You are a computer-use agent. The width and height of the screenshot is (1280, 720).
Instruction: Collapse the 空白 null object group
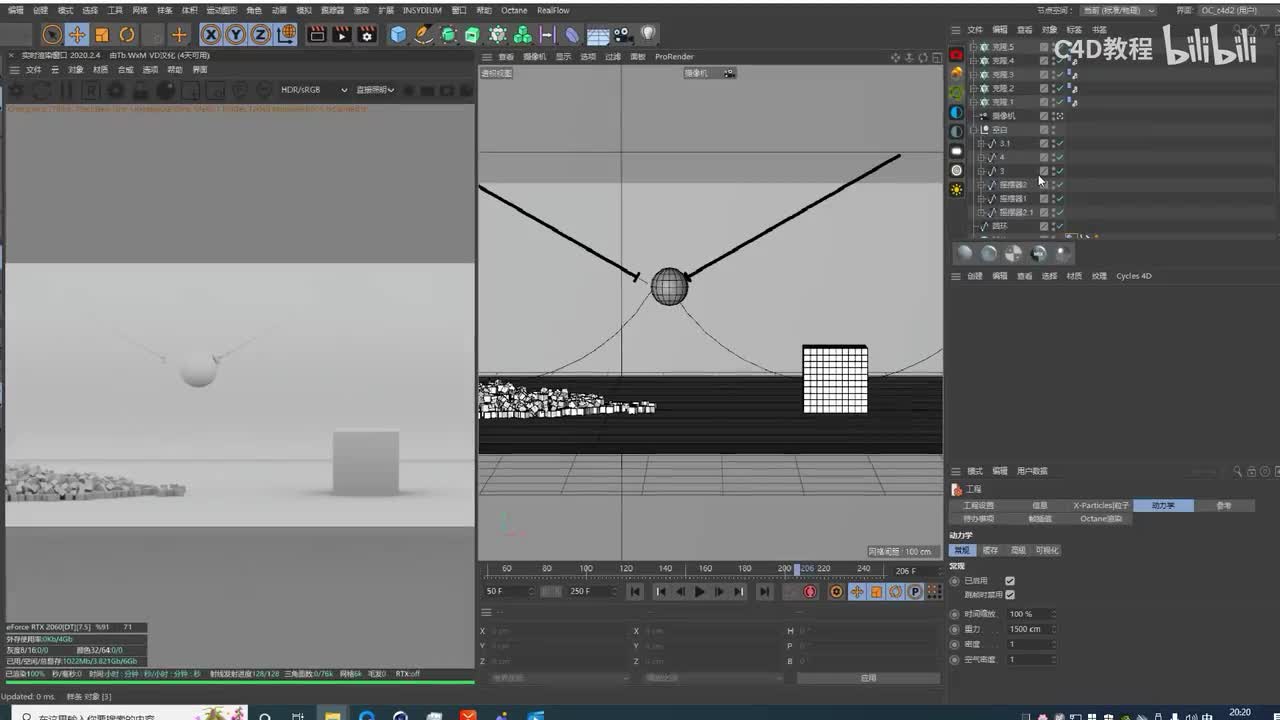pos(972,130)
